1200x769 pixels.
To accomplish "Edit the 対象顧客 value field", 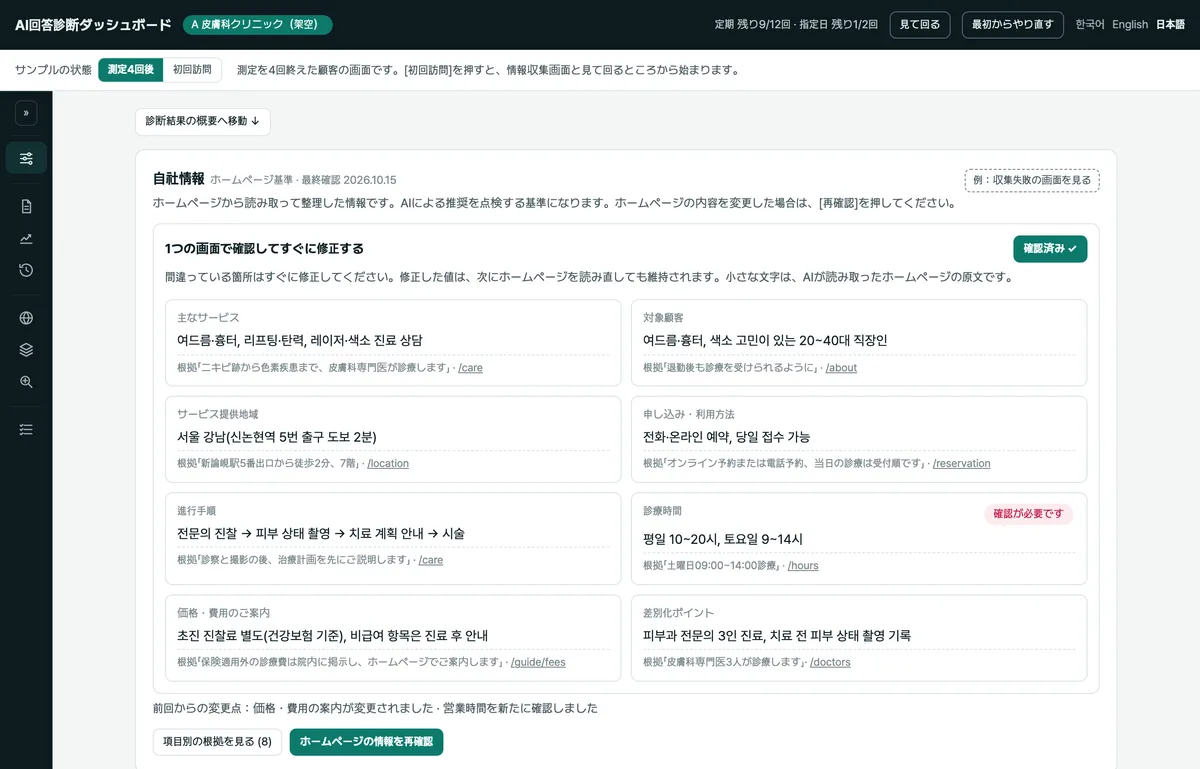I will pyautogui.click(x=859, y=341).
